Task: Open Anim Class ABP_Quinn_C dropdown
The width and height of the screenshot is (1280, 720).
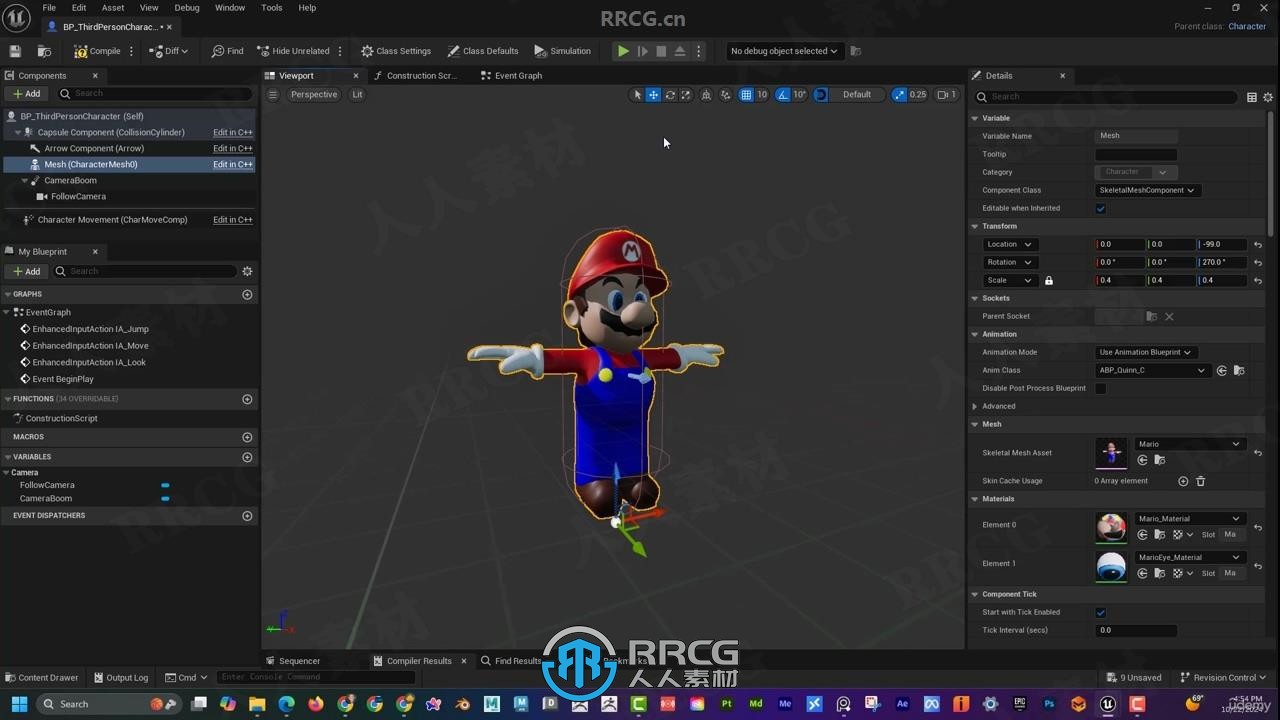Action: point(1153,371)
